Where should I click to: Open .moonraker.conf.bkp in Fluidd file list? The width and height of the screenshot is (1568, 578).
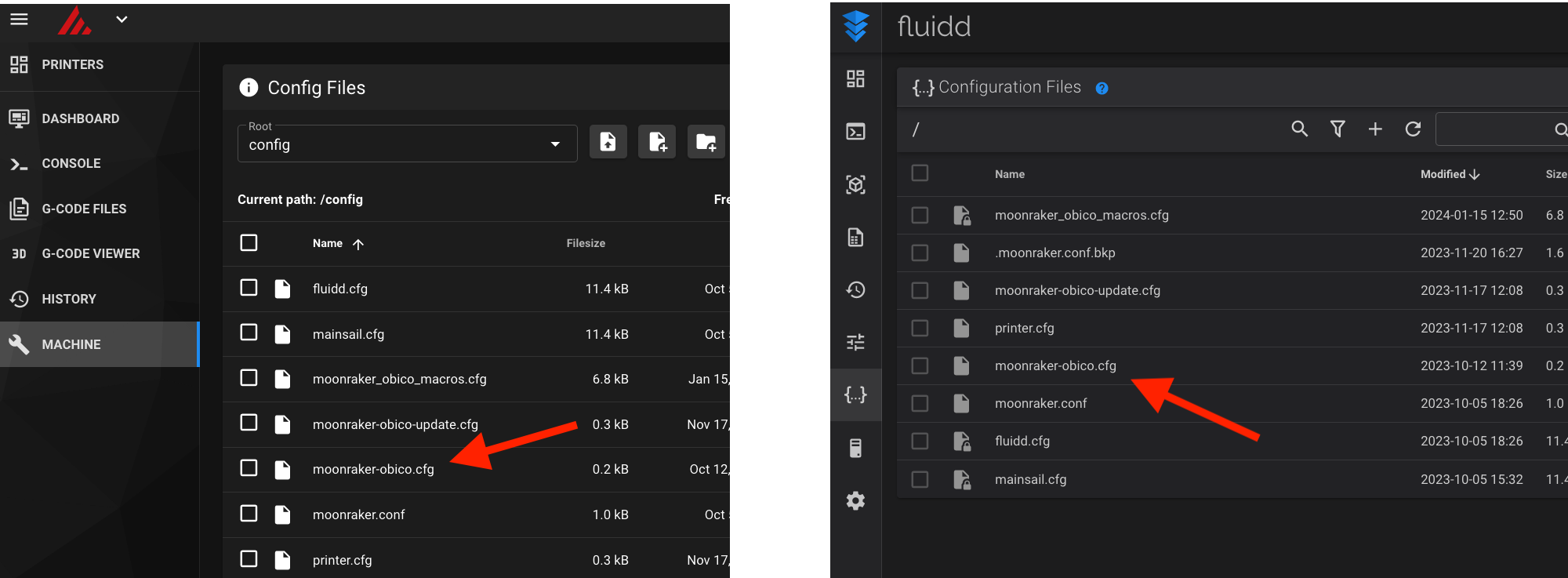pos(1054,253)
